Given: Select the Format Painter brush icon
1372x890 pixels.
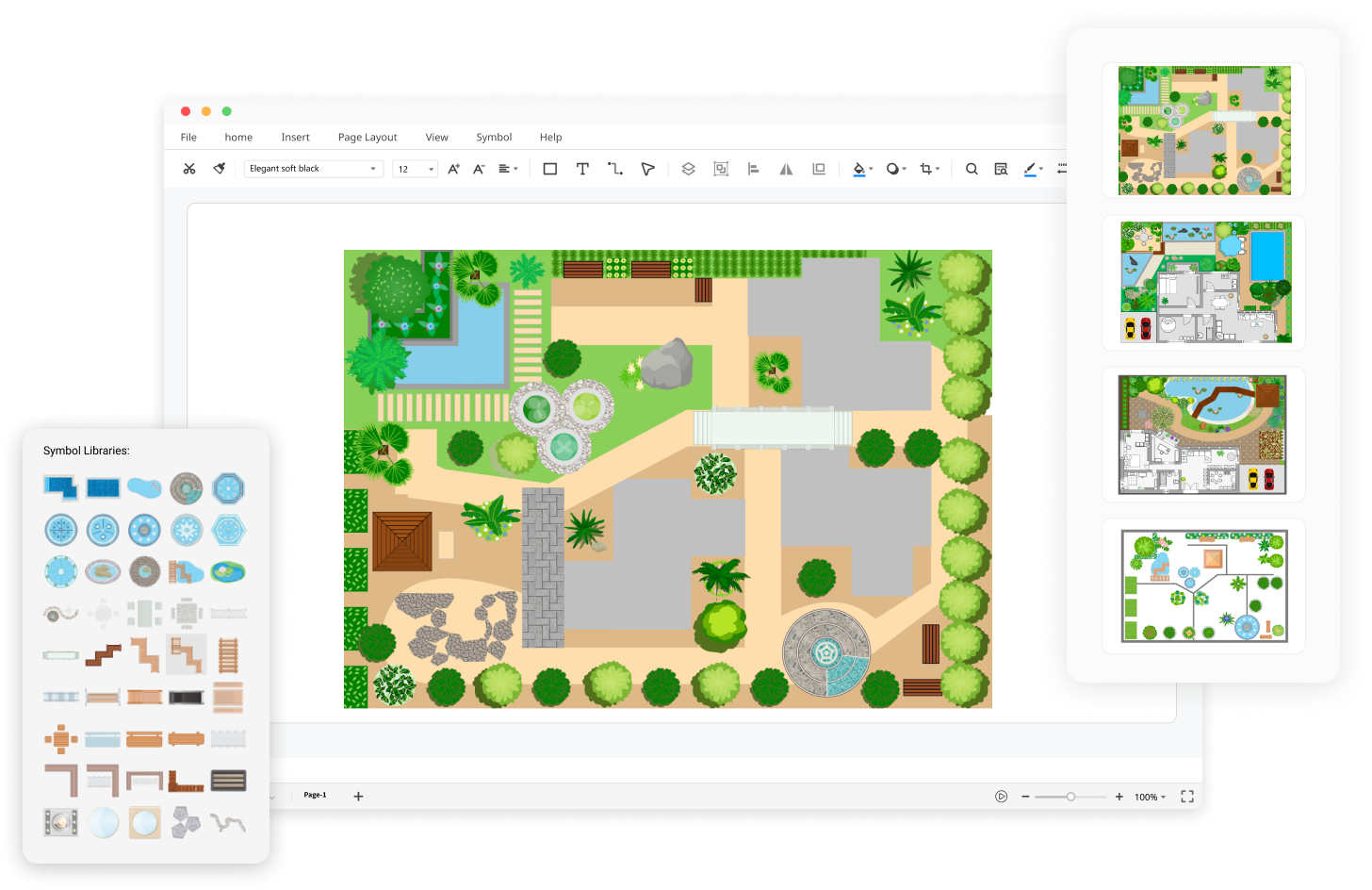Looking at the screenshot, I should coord(220,169).
